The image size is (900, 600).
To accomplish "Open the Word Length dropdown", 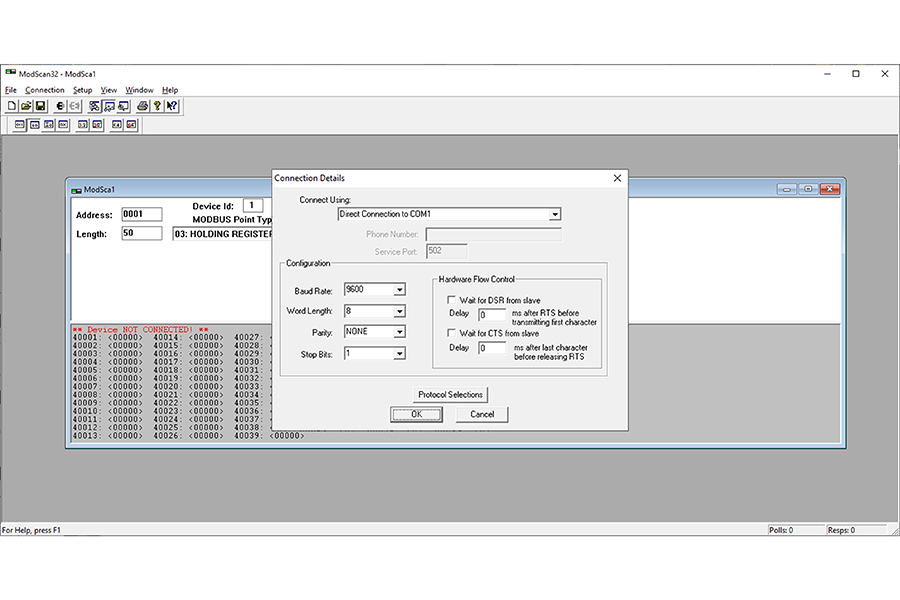I will pos(399,312).
